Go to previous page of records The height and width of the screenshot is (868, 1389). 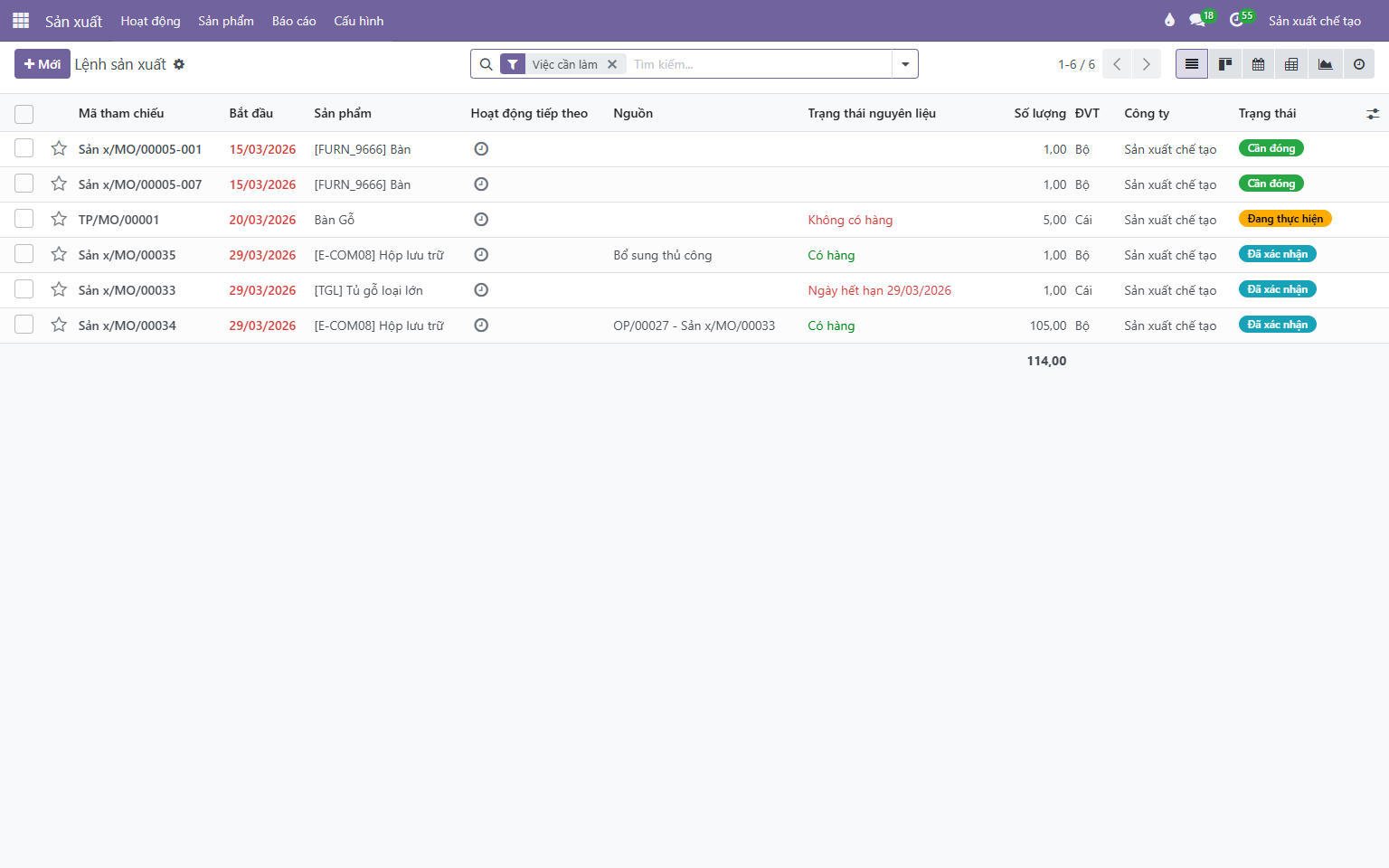[x=1117, y=64]
